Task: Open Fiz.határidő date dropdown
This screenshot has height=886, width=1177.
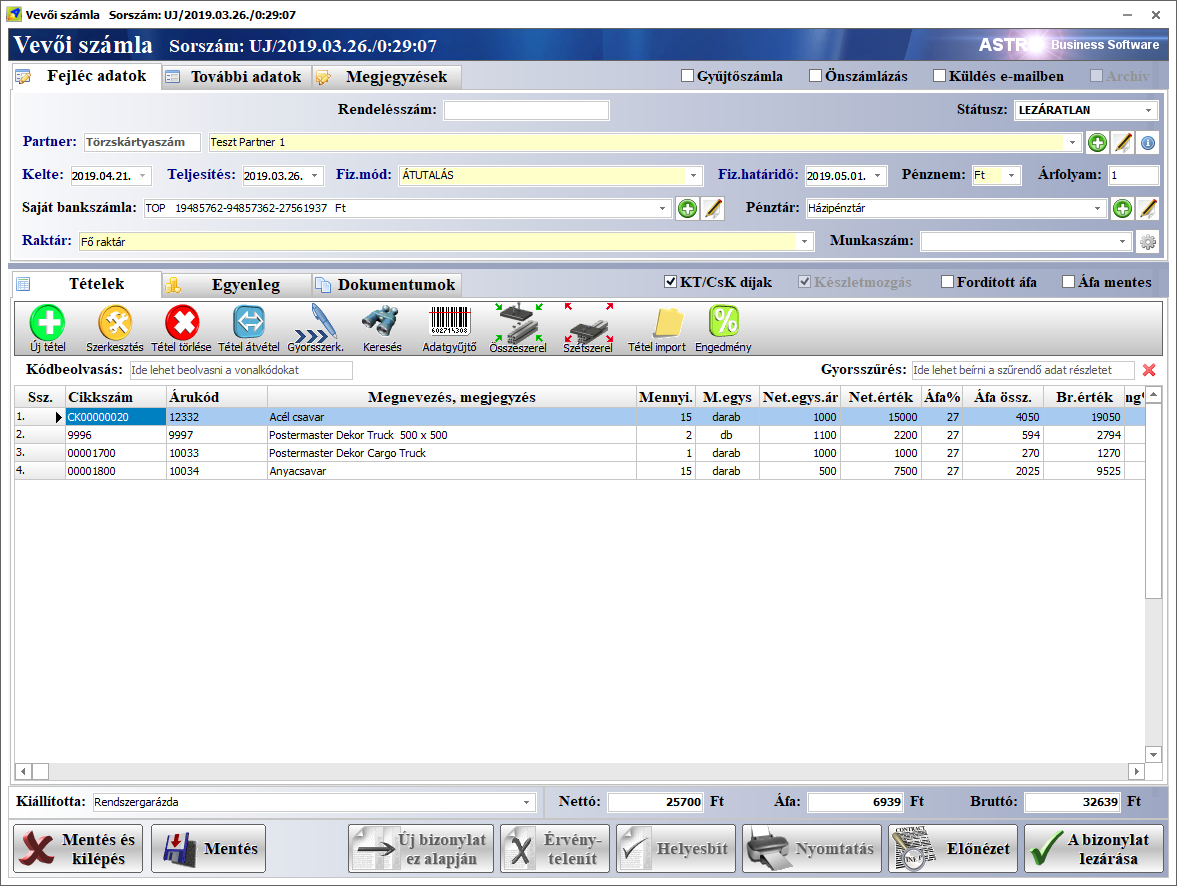Action: tap(877, 176)
